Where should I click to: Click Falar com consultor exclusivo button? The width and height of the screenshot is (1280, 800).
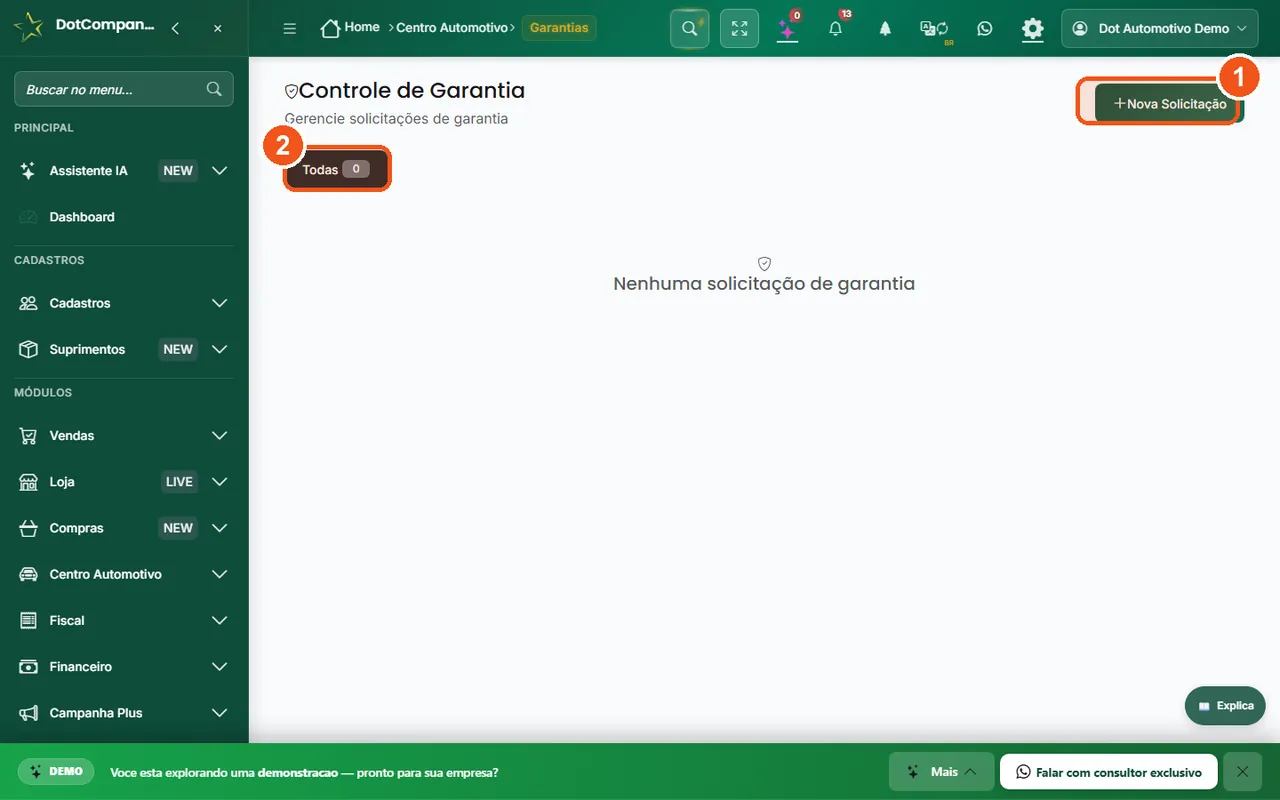click(x=1108, y=772)
